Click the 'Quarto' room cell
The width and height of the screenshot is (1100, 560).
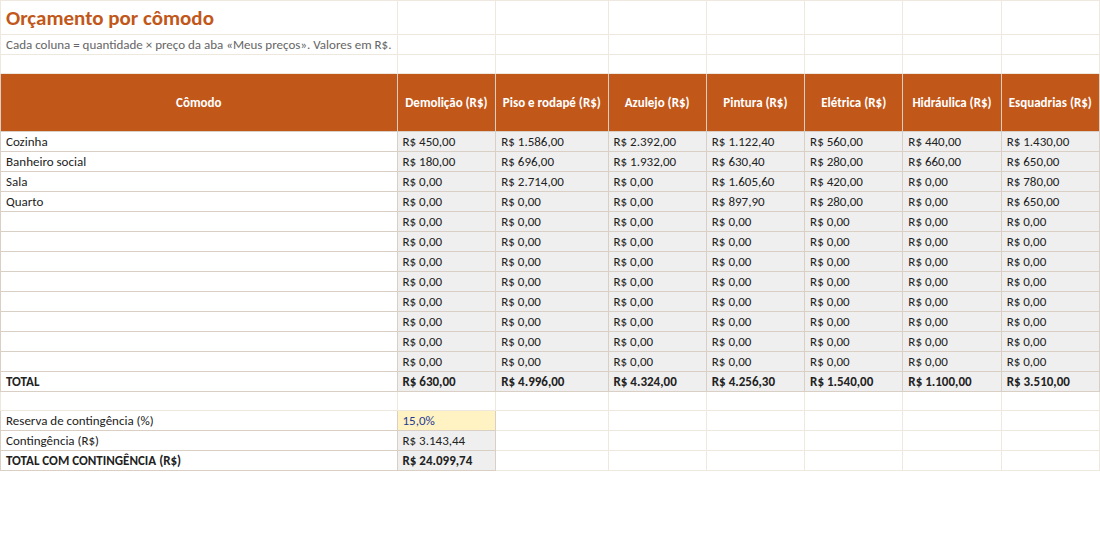pos(199,202)
